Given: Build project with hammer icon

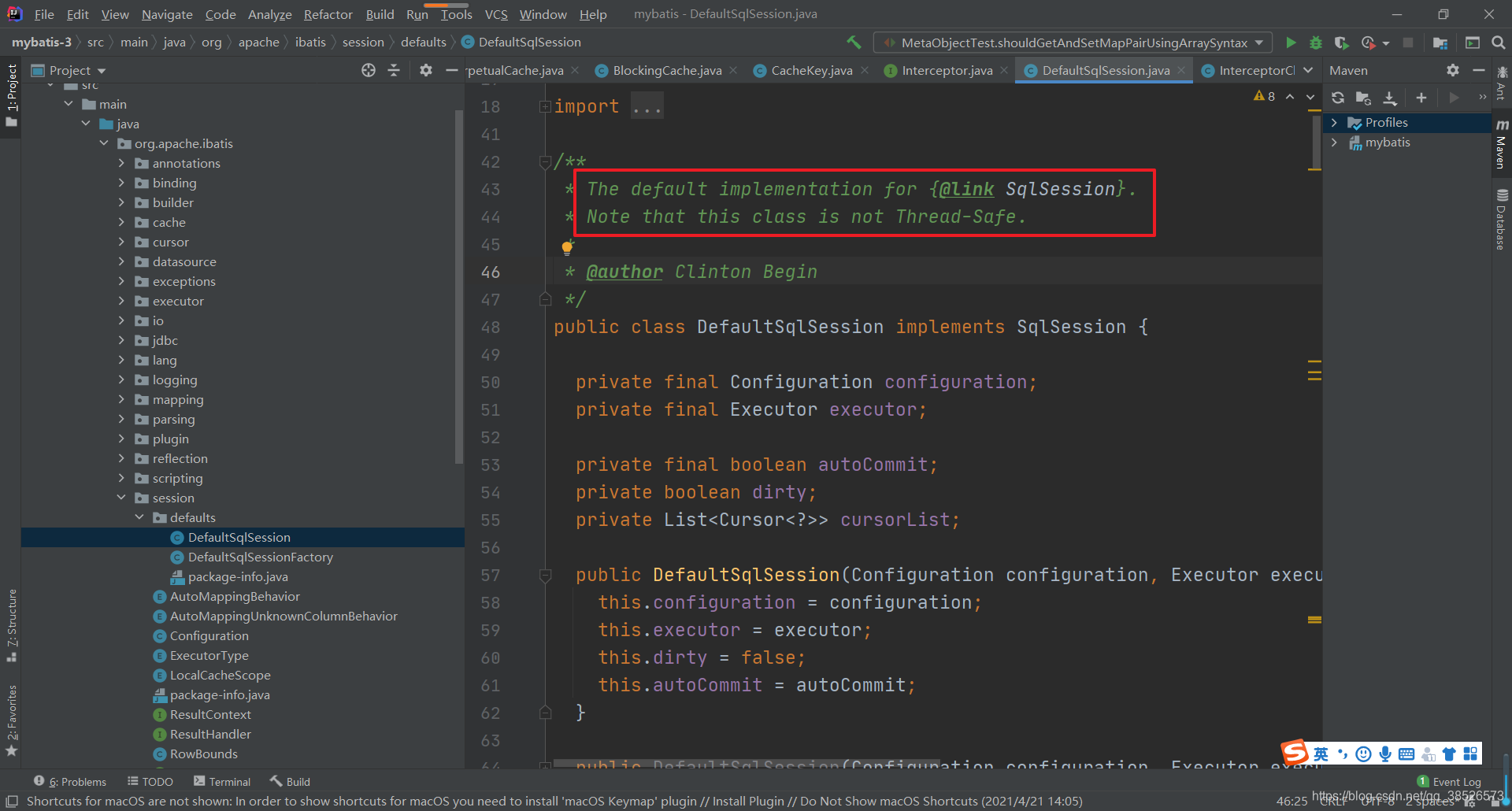Looking at the screenshot, I should coord(854,43).
